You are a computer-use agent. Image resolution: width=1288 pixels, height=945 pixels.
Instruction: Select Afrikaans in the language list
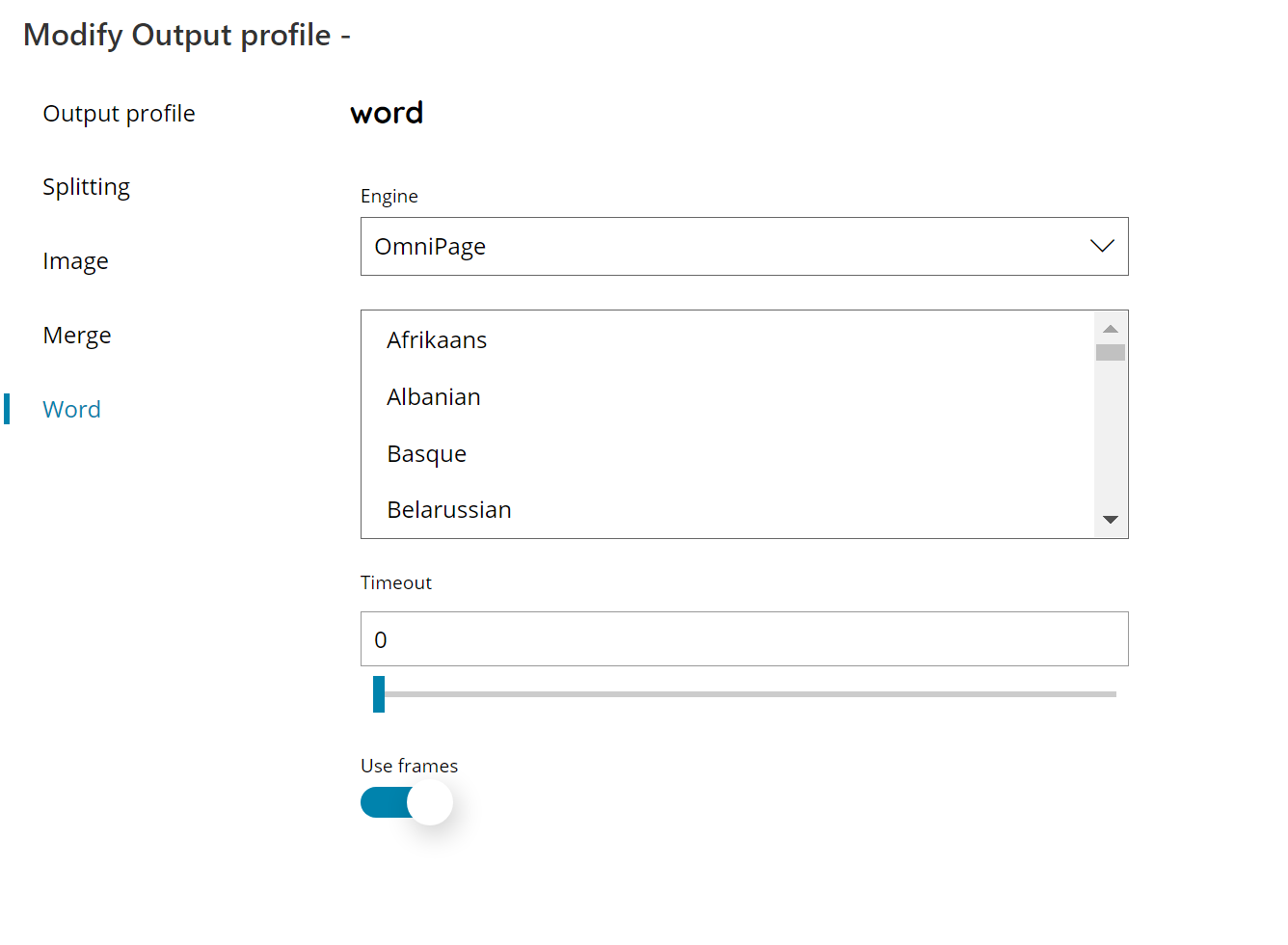click(x=437, y=340)
